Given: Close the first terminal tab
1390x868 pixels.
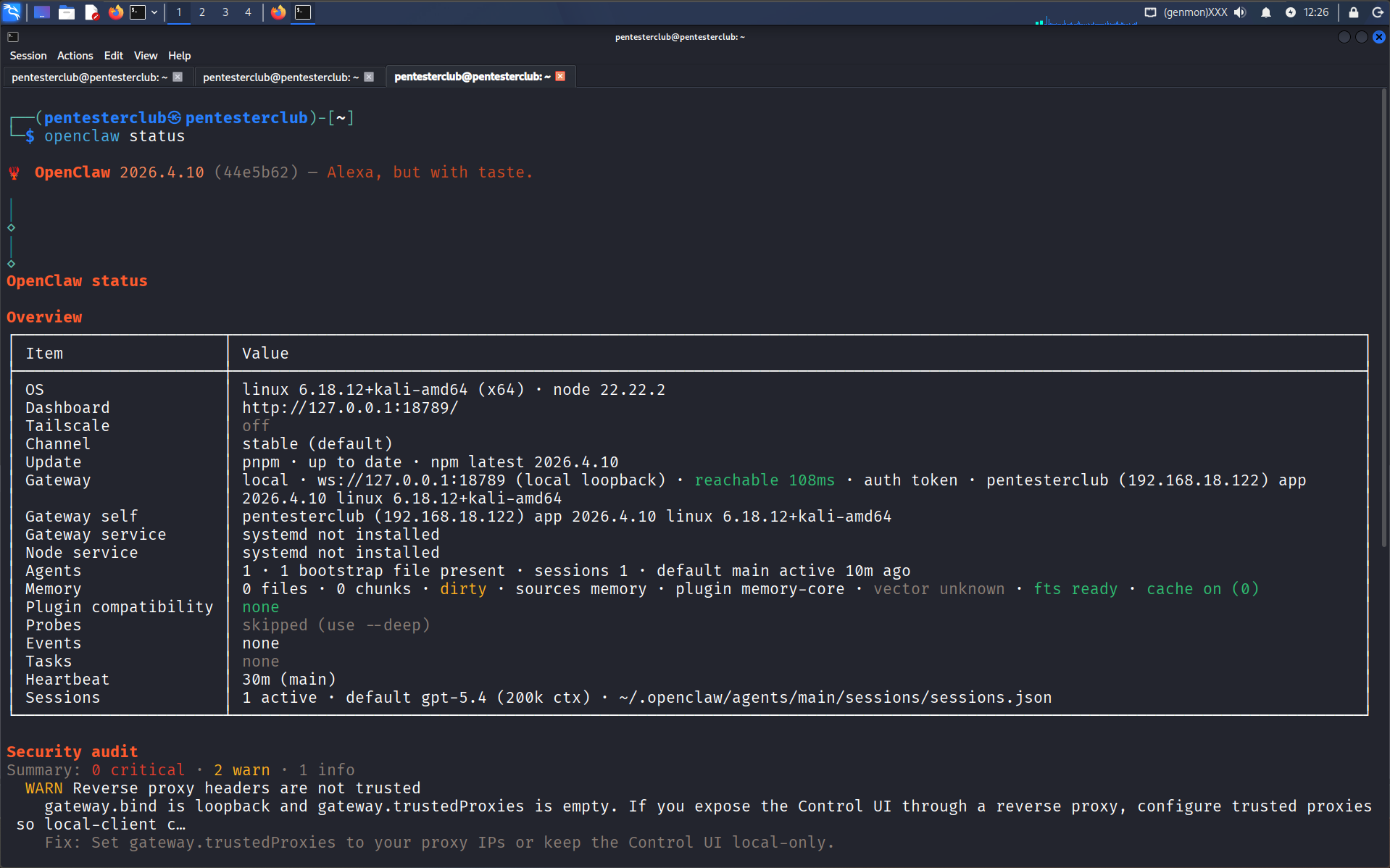Looking at the screenshot, I should coord(178,77).
